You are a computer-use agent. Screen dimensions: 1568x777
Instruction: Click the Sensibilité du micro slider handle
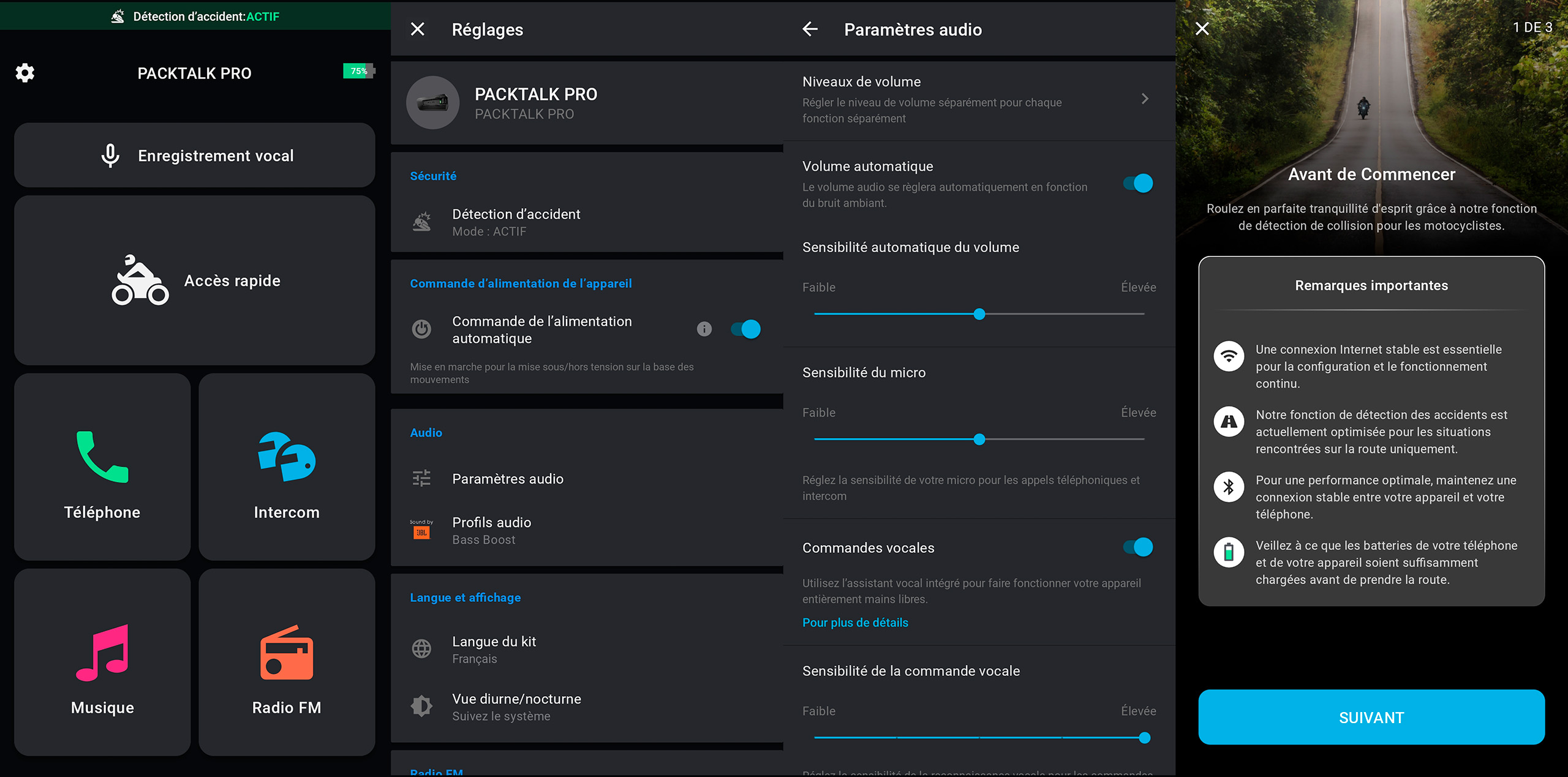click(979, 439)
